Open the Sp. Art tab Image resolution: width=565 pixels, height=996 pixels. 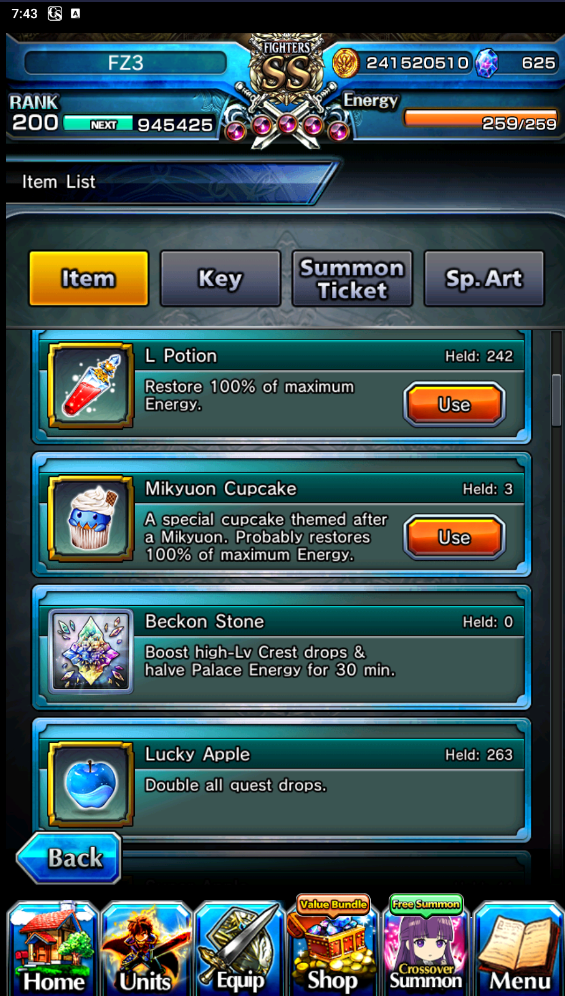point(484,278)
